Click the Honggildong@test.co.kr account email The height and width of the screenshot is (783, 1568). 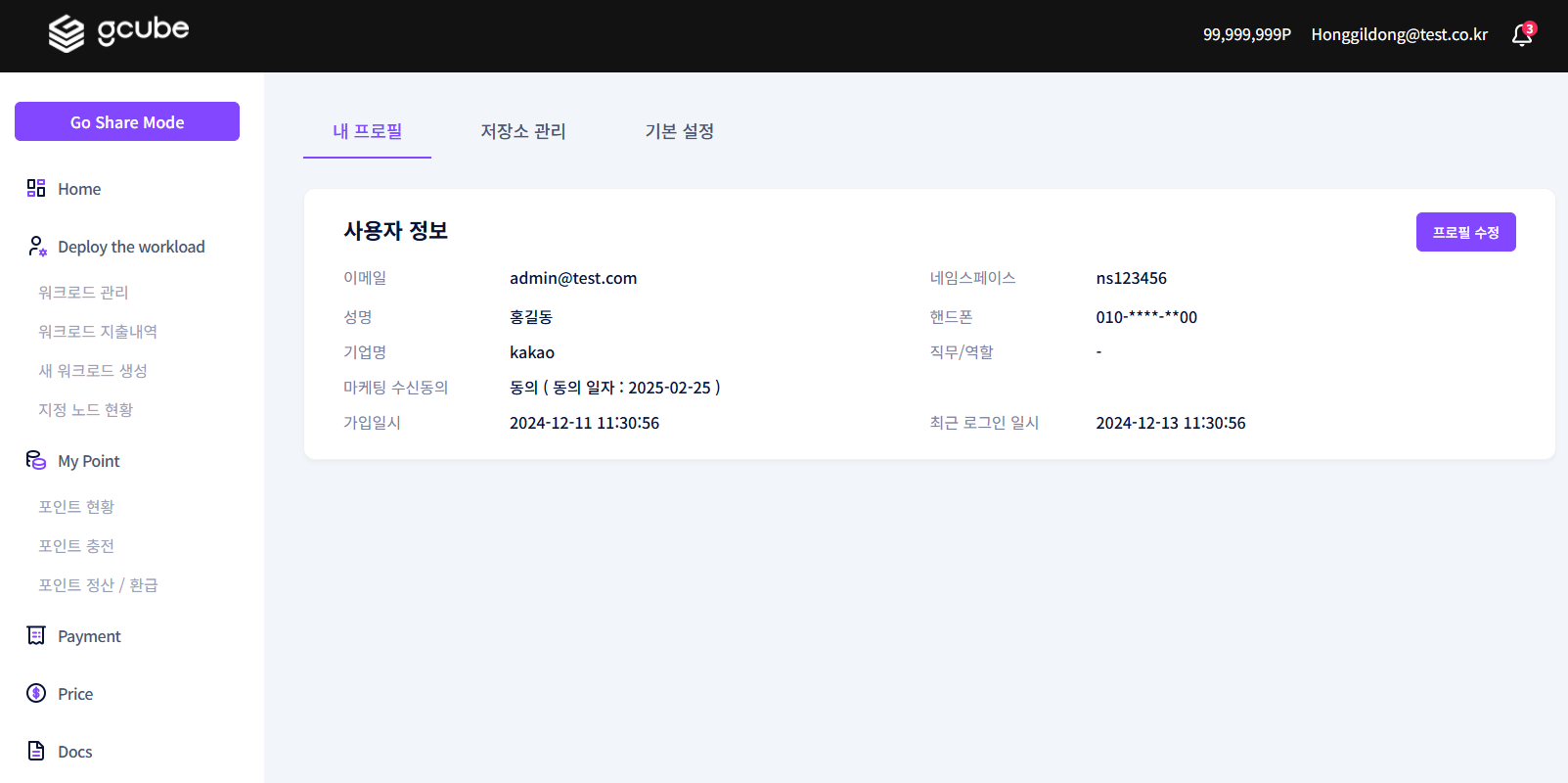[1399, 34]
